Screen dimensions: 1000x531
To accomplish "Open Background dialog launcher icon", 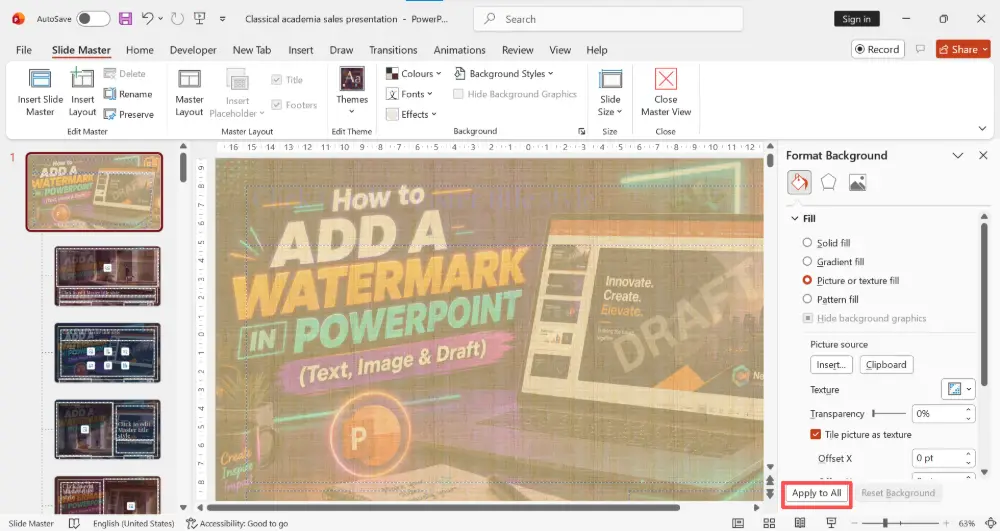I will point(581,131).
